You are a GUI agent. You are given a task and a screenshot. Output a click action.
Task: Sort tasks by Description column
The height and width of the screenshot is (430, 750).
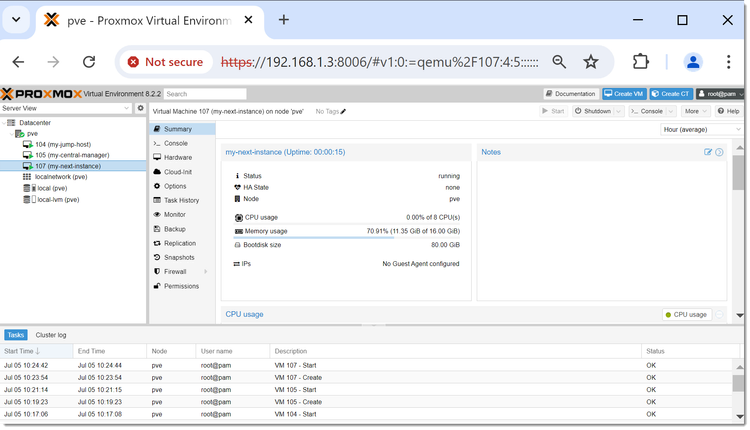point(455,351)
